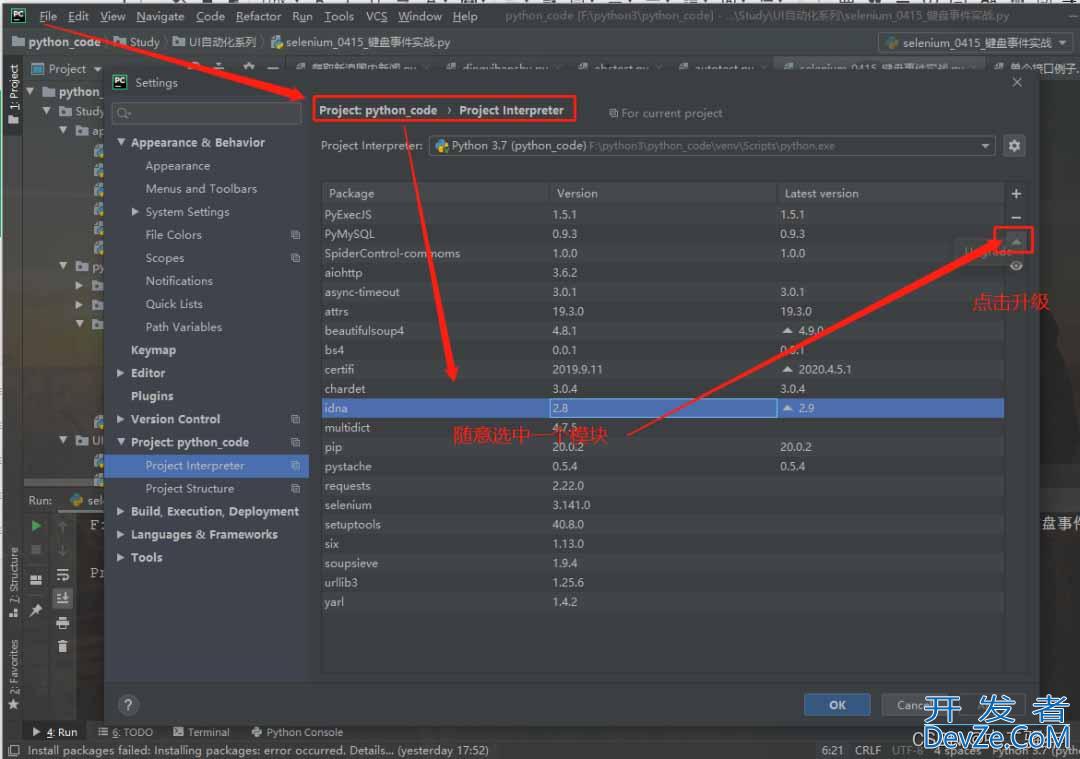Open the Python Console tab

point(298,732)
